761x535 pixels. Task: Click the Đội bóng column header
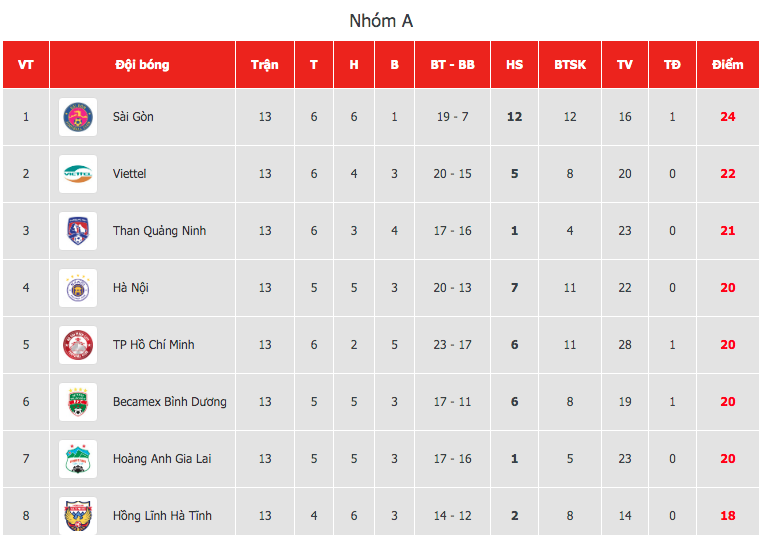(142, 65)
